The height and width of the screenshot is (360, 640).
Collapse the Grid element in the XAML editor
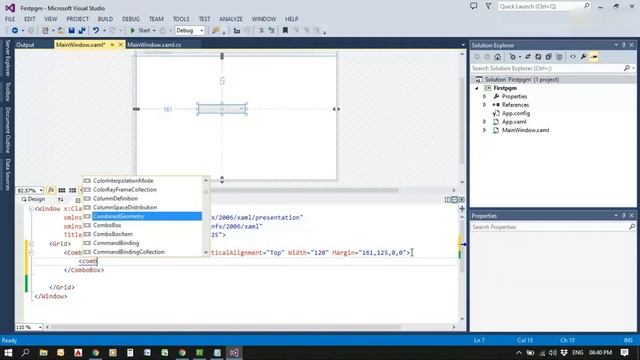pos(31,244)
